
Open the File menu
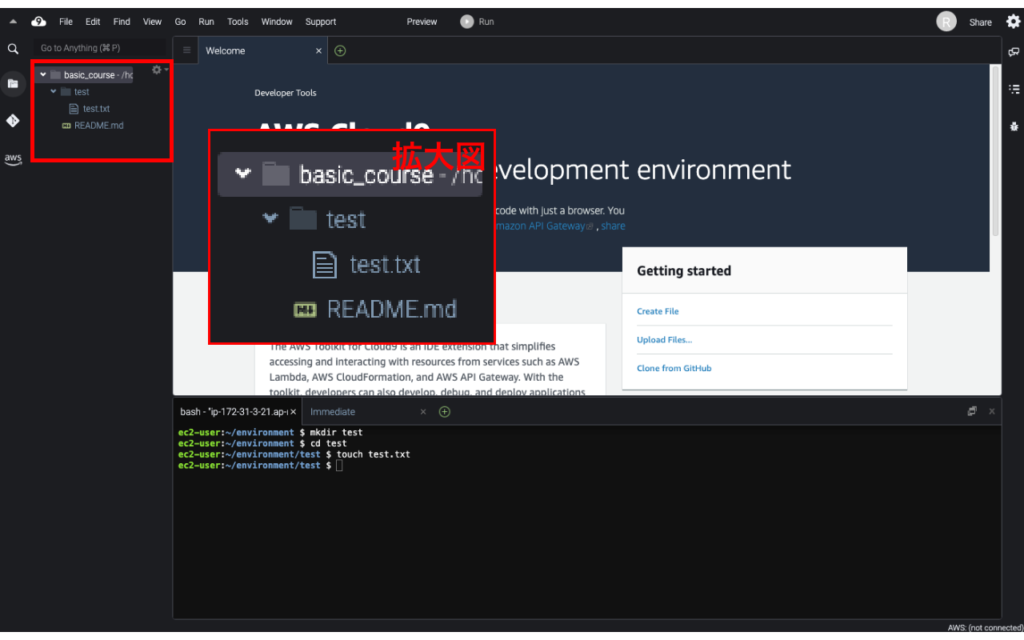pyautogui.click(x=66, y=22)
